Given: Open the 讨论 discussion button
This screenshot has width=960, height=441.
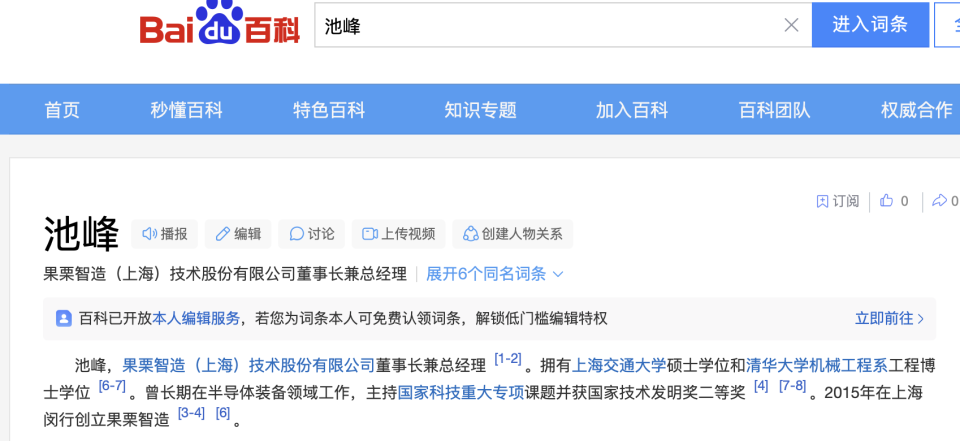Looking at the screenshot, I should (312, 234).
